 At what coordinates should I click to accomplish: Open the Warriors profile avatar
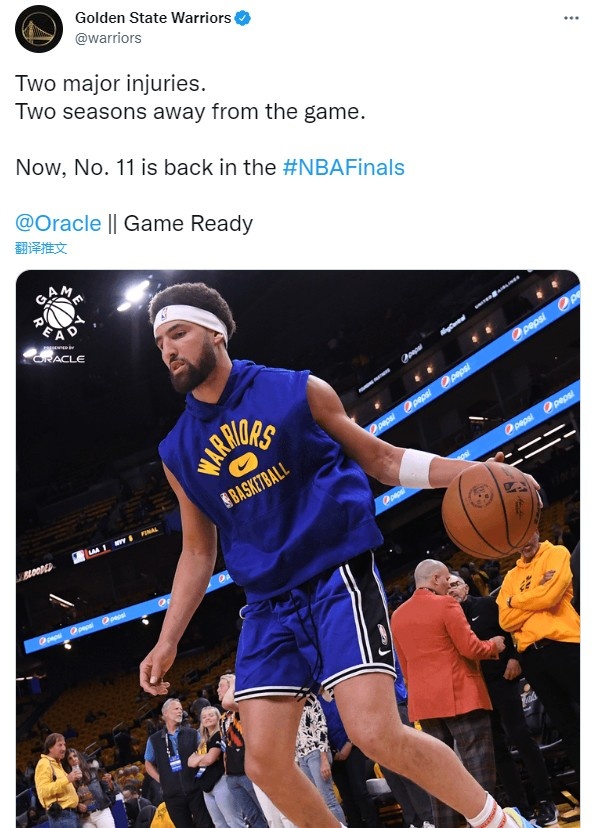(x=39, y=29)
